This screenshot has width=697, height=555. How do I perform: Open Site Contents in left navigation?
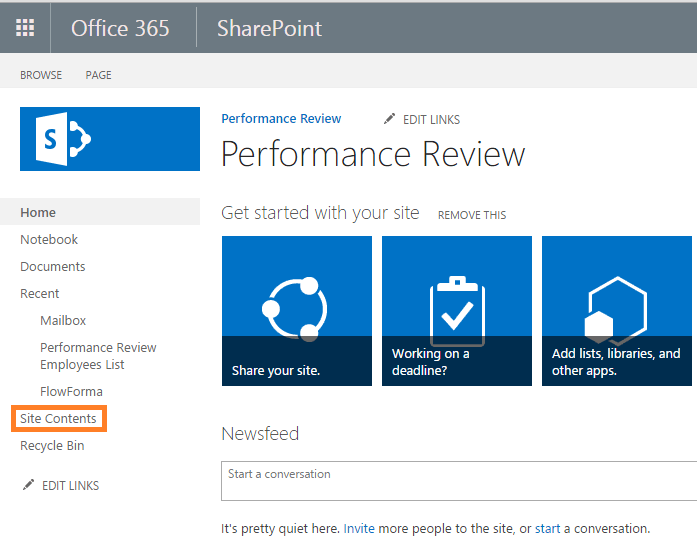pyautogui.click(x=58, y=419)
